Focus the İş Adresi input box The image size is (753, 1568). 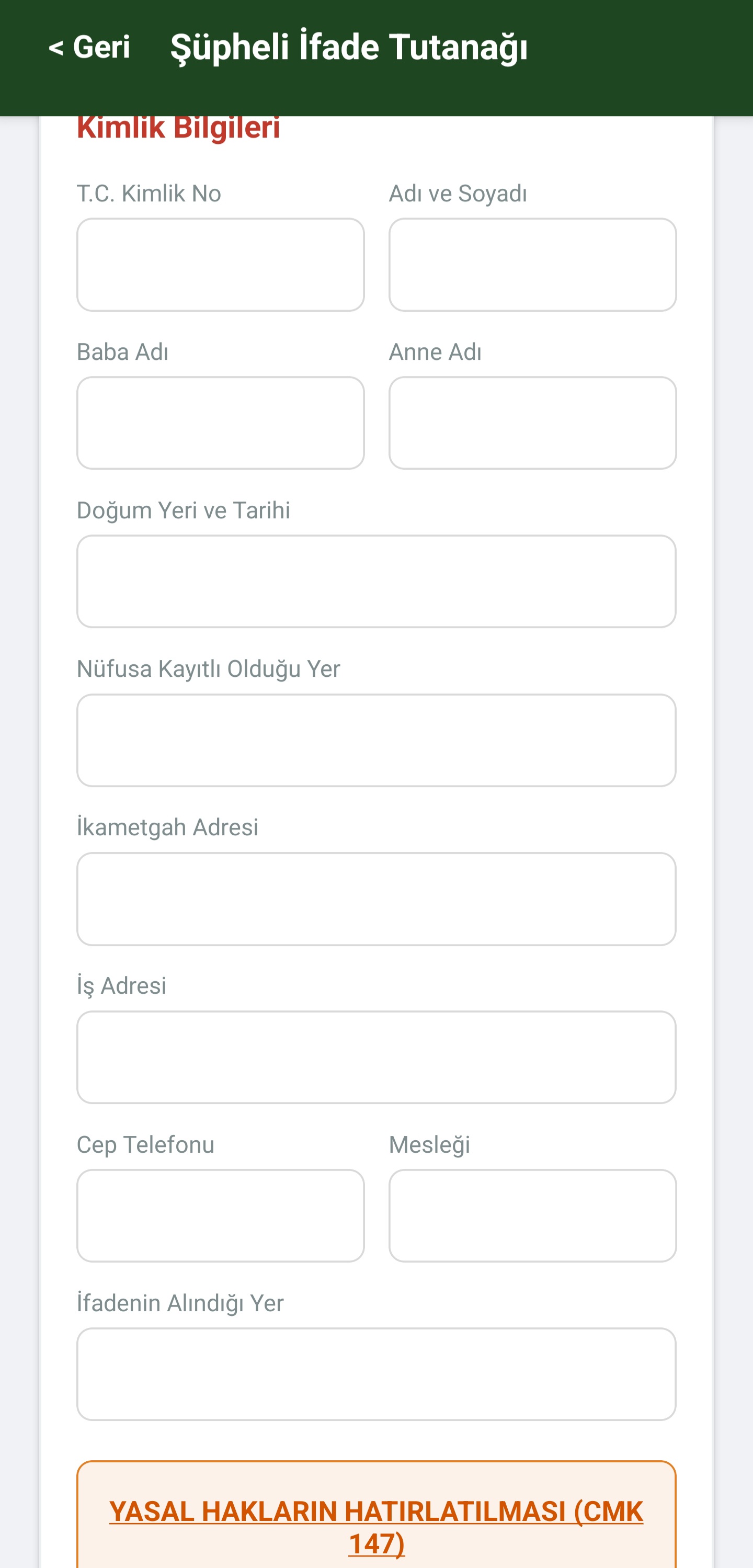coord(376,1058)
